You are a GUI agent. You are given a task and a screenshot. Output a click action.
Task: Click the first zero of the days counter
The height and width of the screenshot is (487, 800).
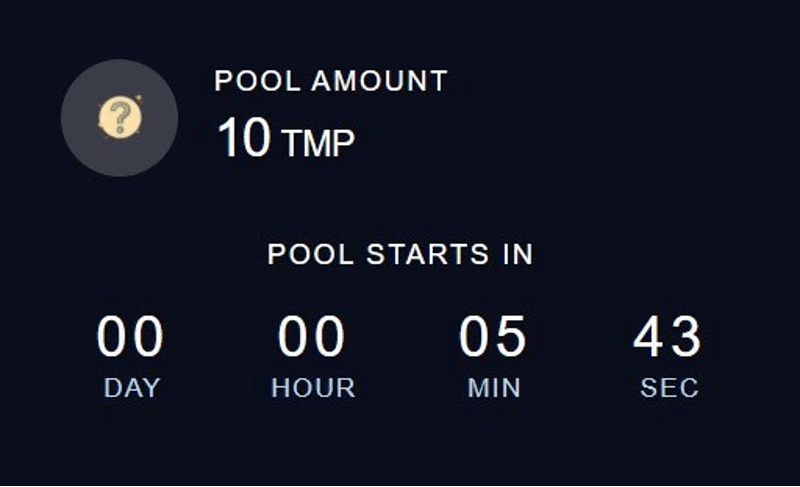pyautogui.click(x=113, y=337)
